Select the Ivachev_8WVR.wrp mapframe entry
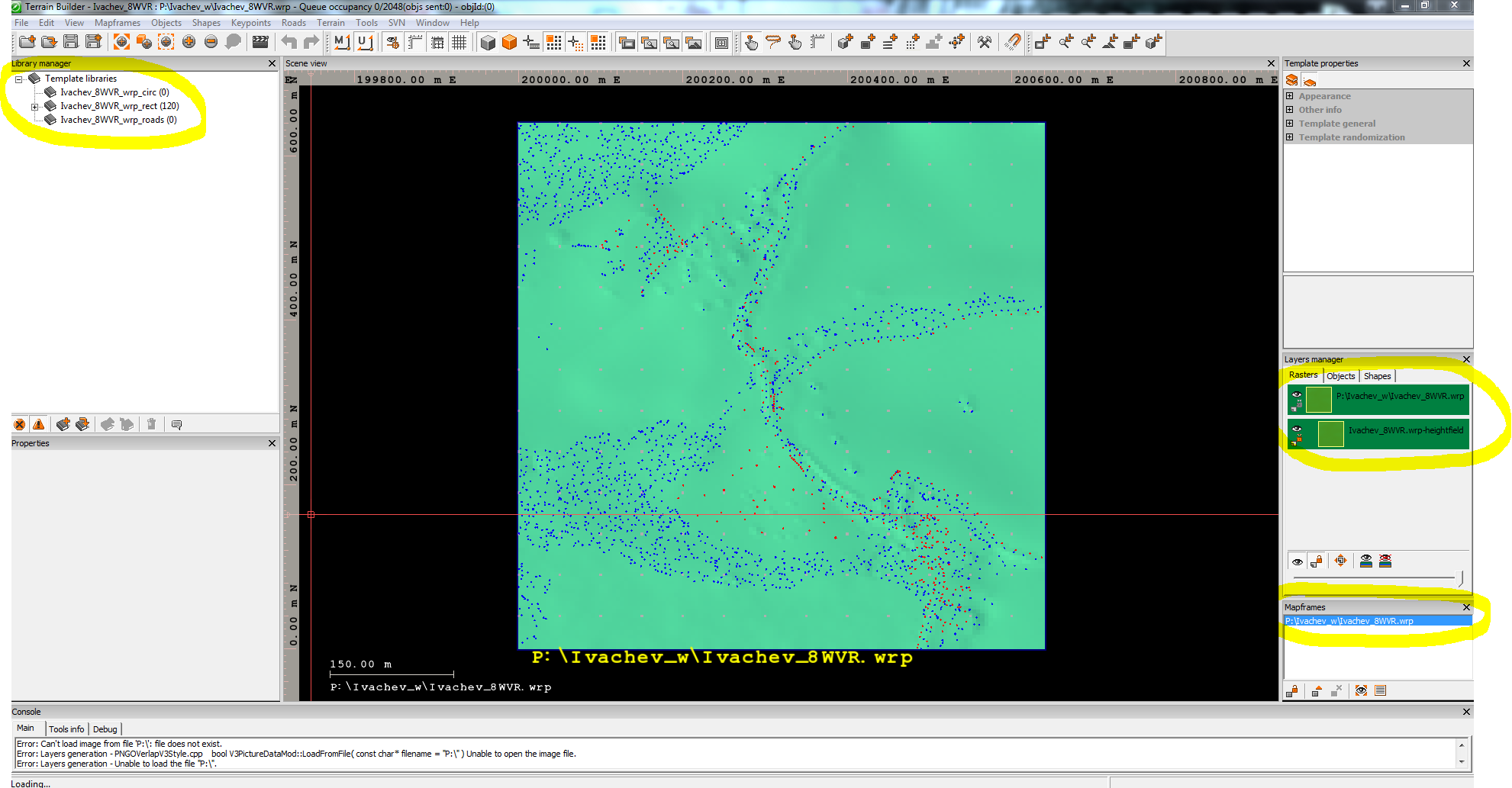Image resolution: width=1512 pixels, height=788 pixels. coord(1349,621)
